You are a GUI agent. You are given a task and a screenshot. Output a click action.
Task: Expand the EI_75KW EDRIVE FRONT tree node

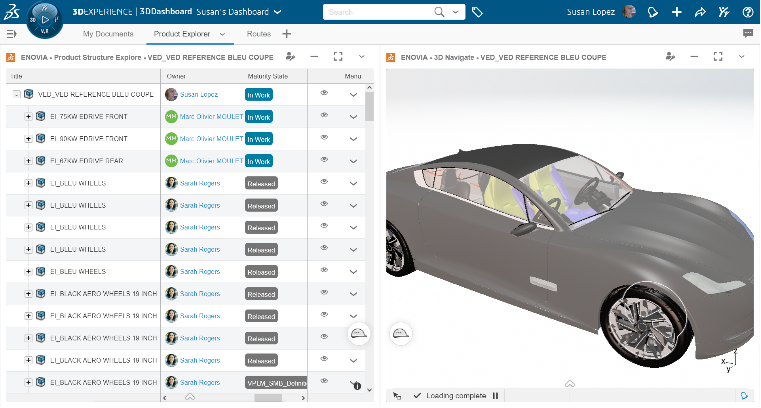tap(28, 117)
